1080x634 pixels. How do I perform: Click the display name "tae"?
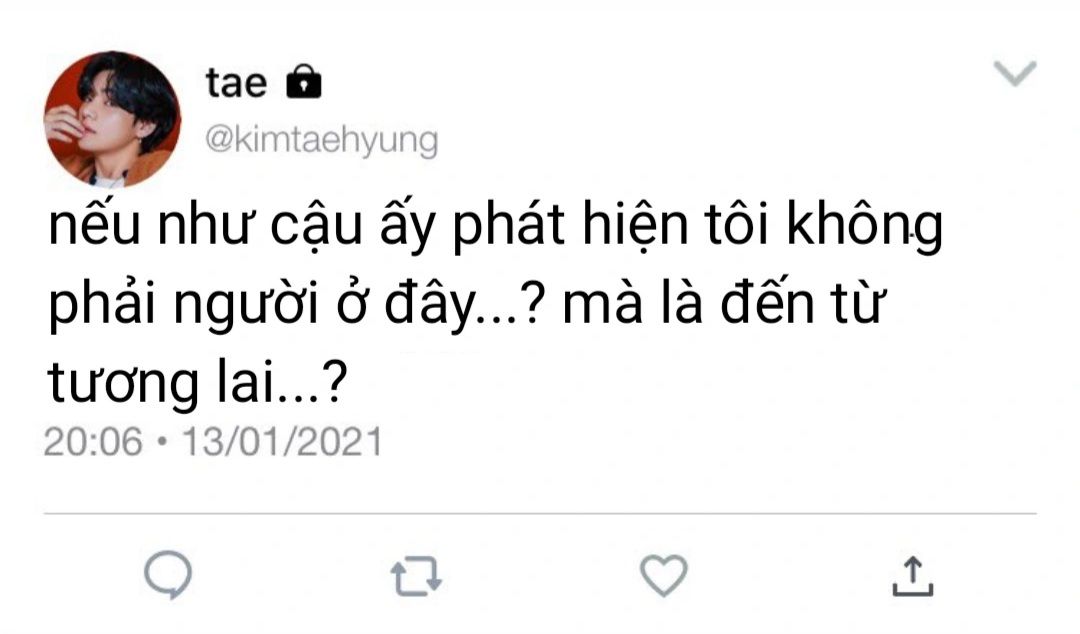[237, 83]
